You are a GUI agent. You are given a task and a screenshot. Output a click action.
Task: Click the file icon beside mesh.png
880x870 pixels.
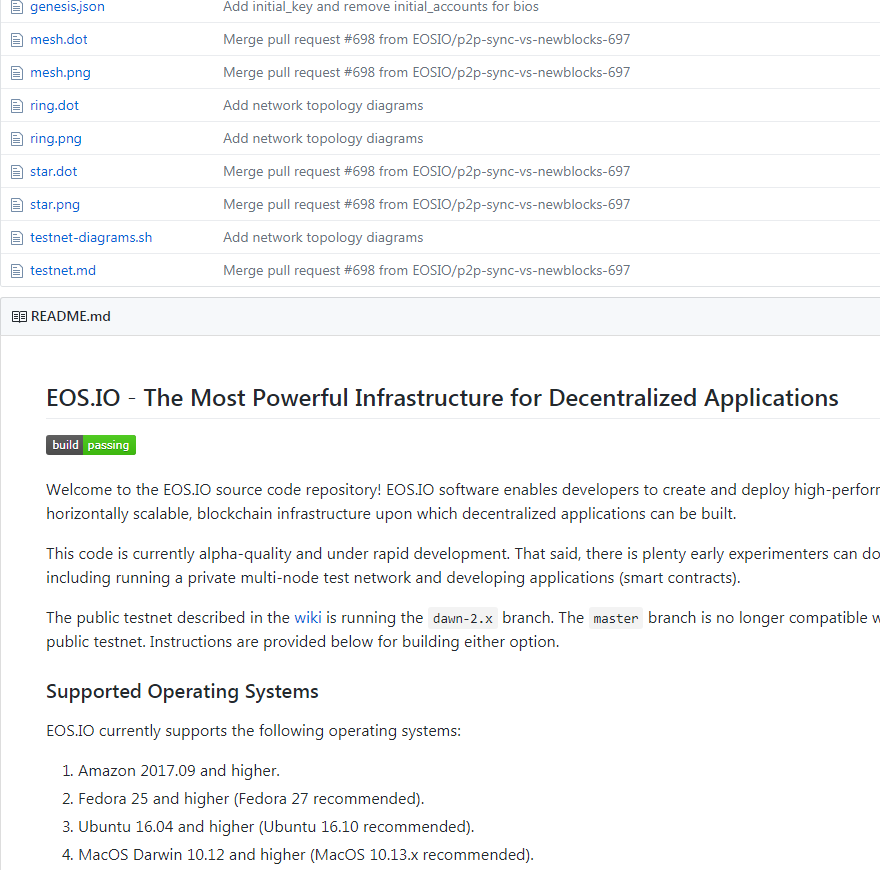17,73
